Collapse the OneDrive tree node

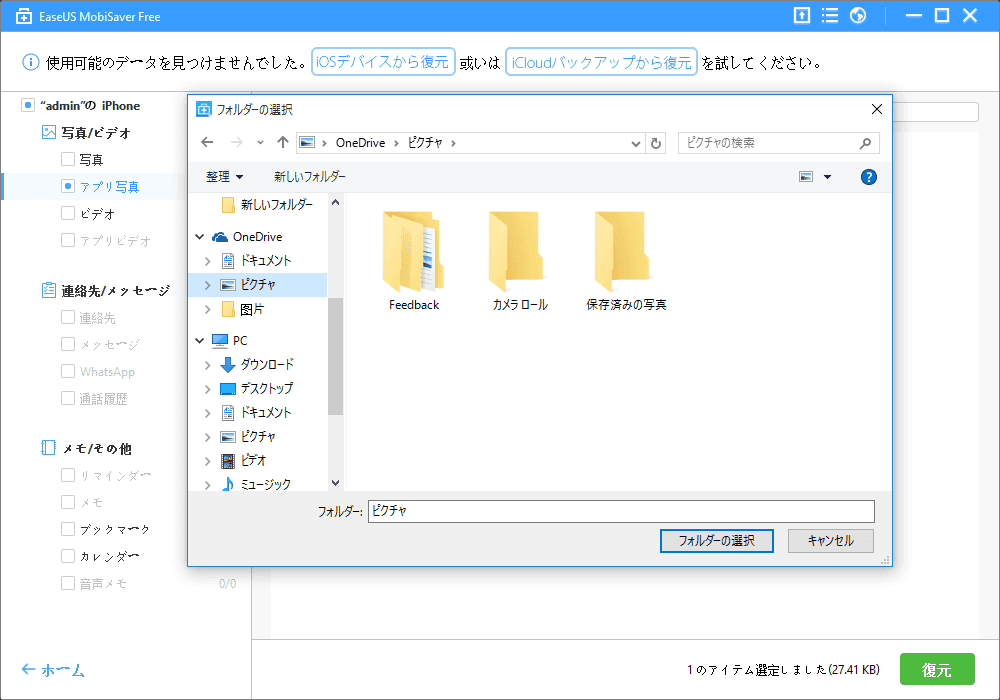pos(200,237)
